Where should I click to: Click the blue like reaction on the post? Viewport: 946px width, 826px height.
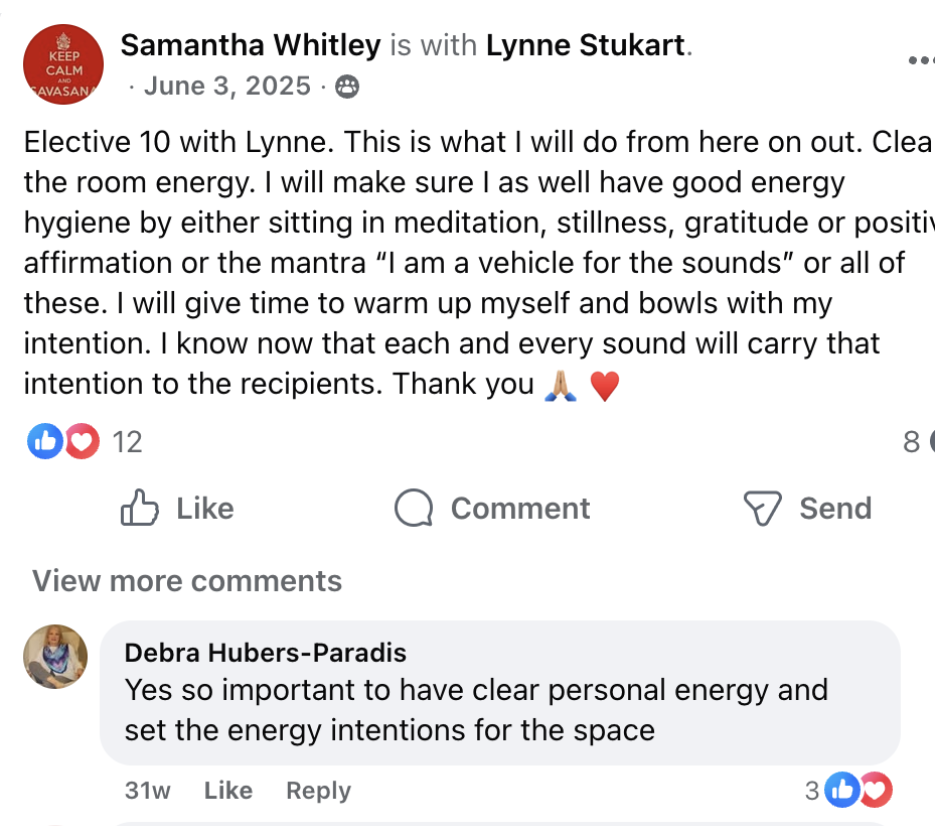click(x=45, y=441)
